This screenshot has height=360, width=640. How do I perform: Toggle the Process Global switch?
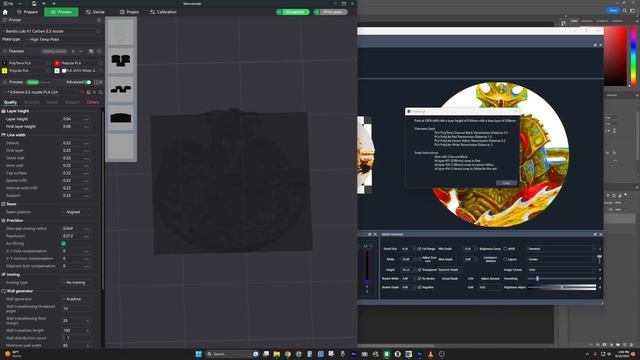33,82
